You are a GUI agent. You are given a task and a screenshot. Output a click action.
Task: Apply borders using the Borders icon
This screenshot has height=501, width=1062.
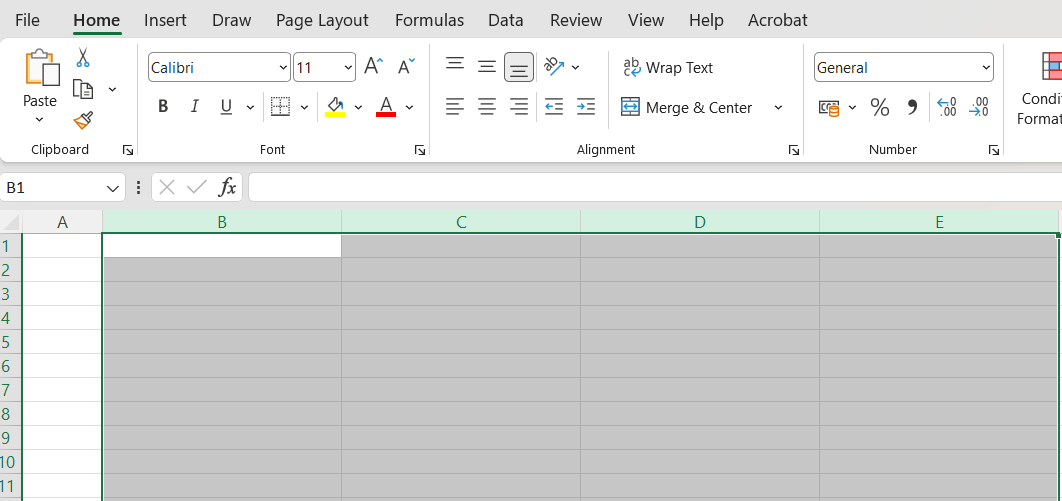coord(280,106)
